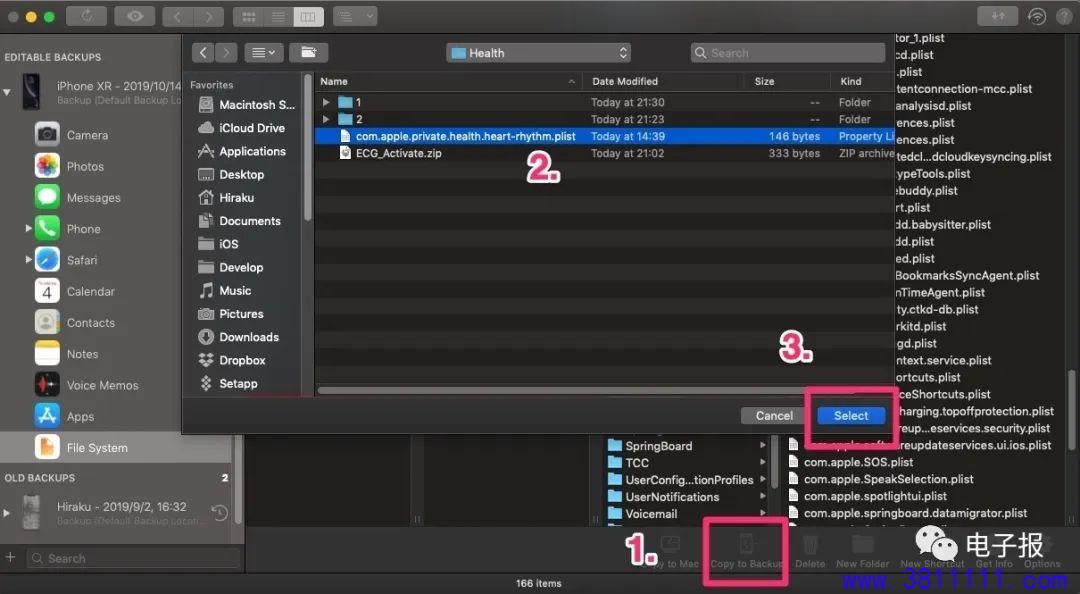Go back in file dialog navigation

coord(202,52)
